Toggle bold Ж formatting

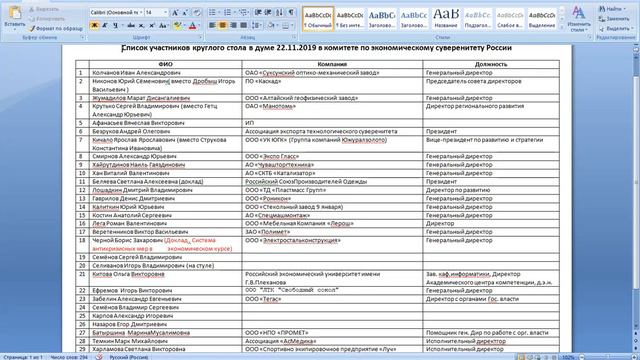[x=94, y=25]
